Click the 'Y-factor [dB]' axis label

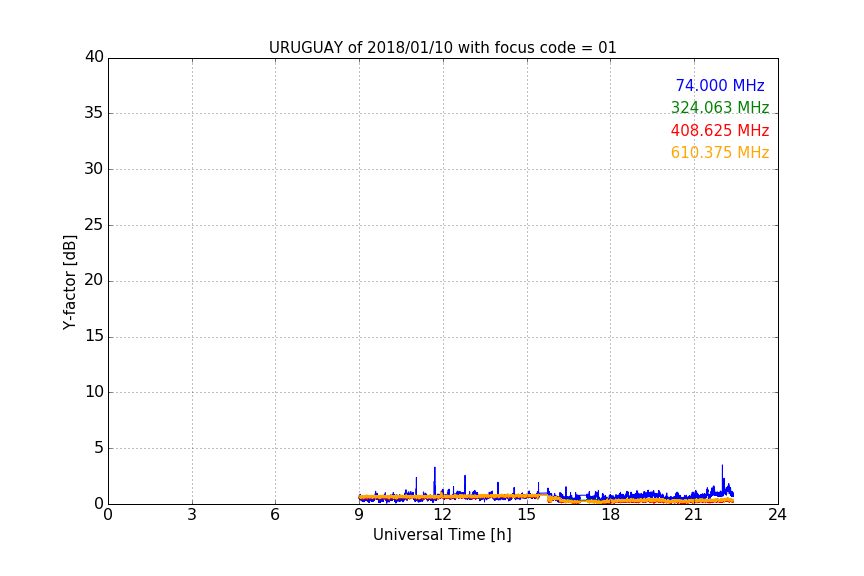[x=69, y=282]
